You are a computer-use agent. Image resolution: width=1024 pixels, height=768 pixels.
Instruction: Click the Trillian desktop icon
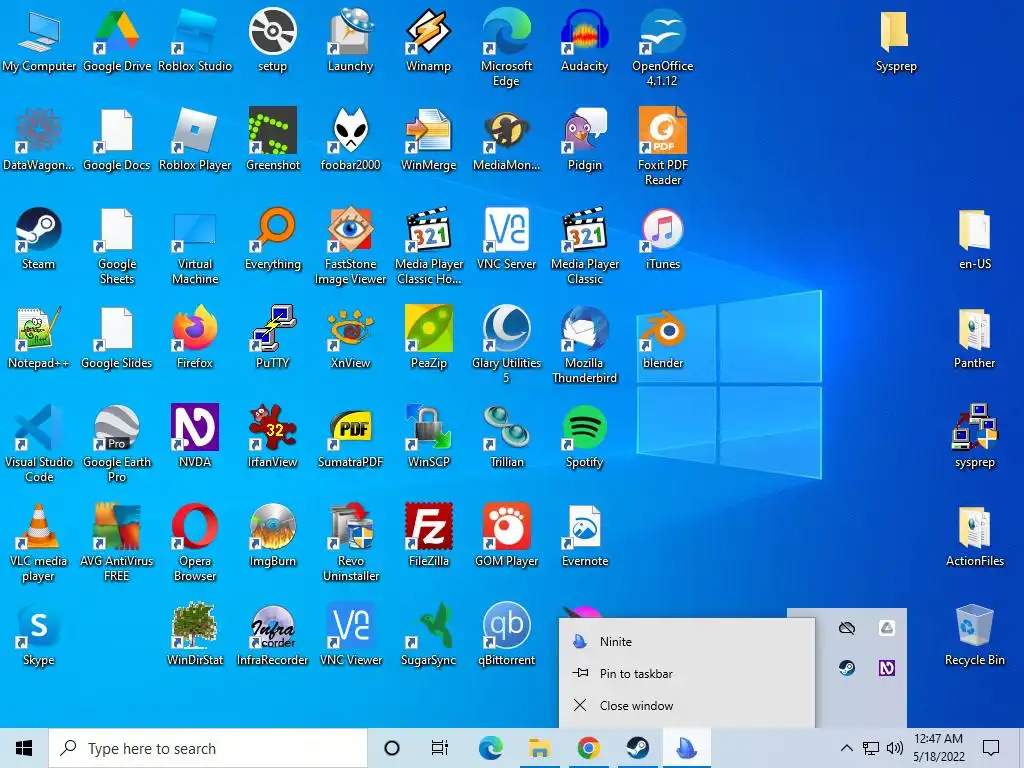[x=507, y=437]
